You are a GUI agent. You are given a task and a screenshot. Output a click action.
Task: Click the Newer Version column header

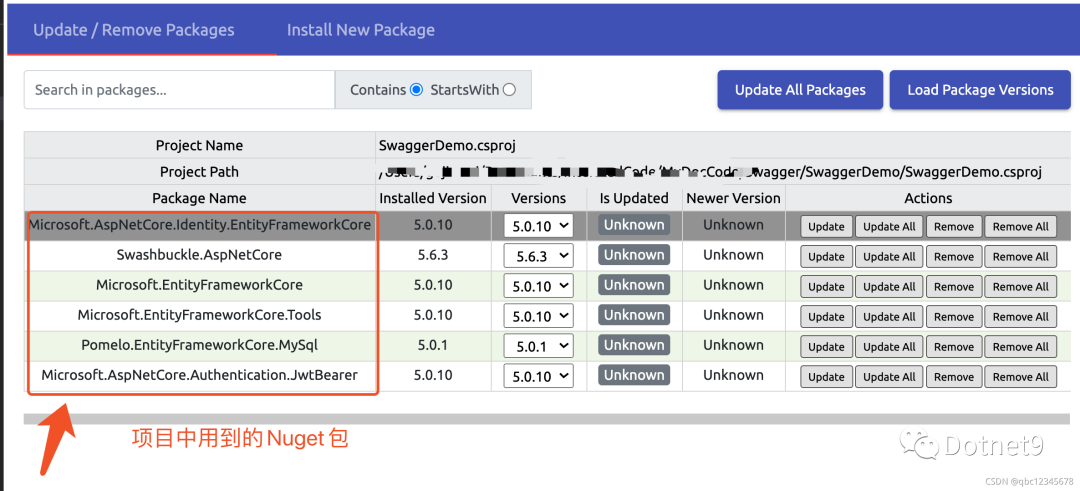734,198
